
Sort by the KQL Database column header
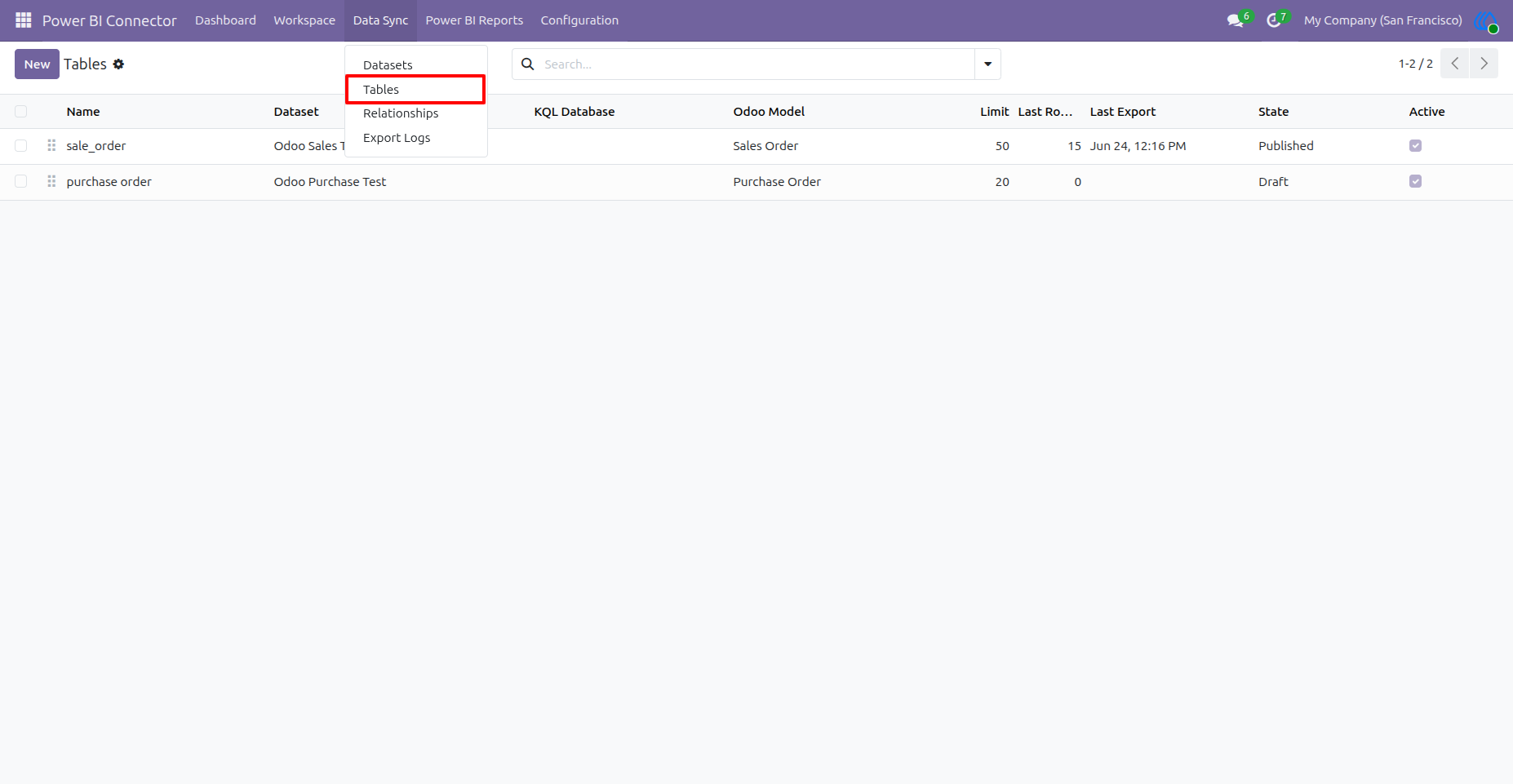(575, 112)
